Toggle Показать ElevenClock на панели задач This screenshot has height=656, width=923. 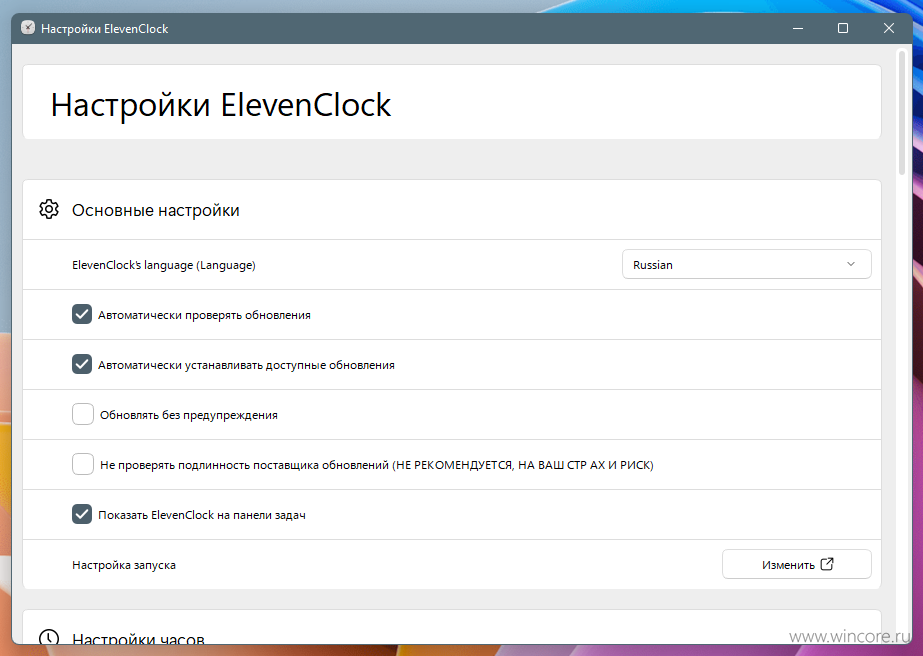(x=82, y=514)
